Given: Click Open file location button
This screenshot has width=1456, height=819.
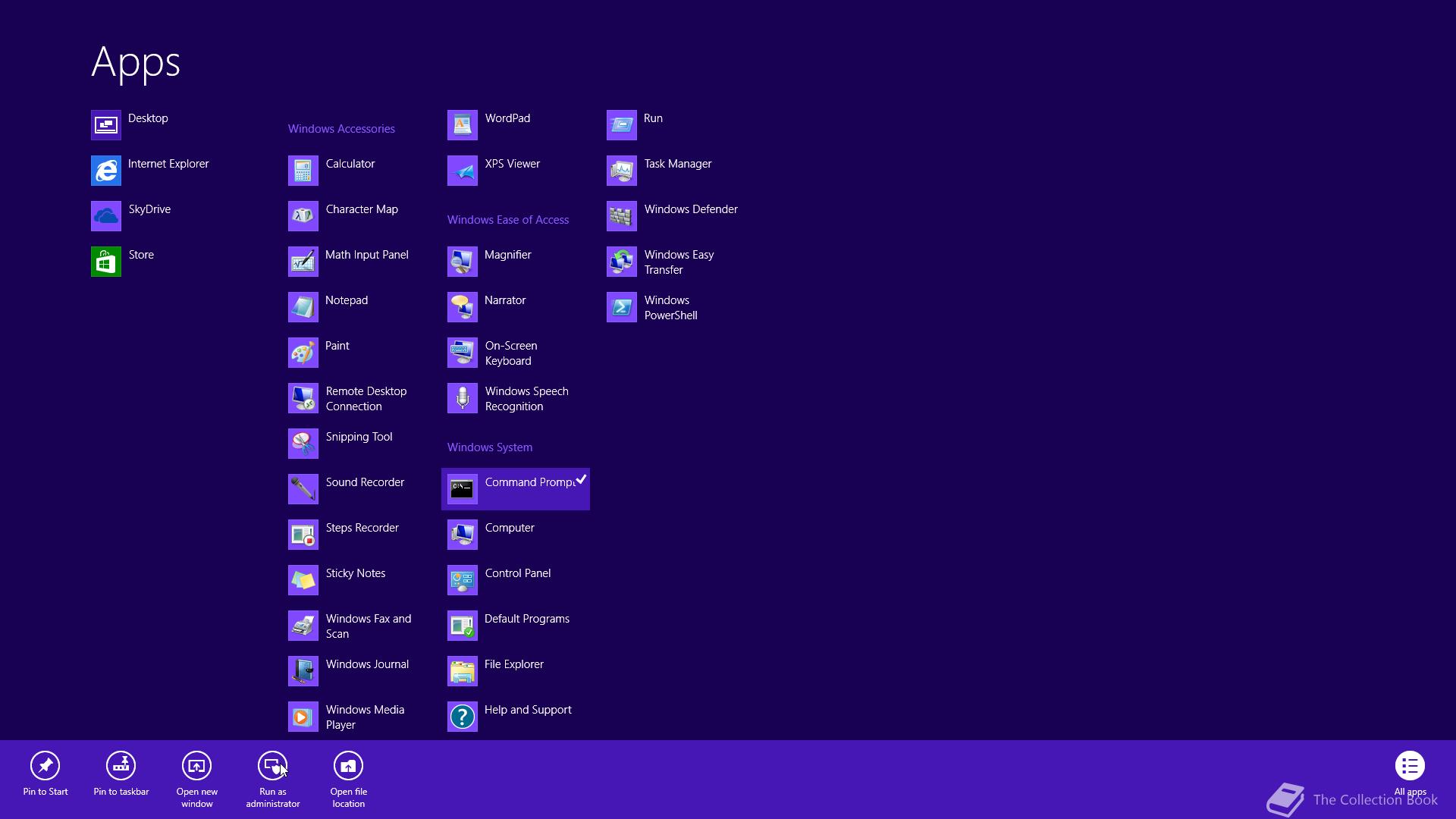Looking at the screenshot, I should [x=349, y=780].
